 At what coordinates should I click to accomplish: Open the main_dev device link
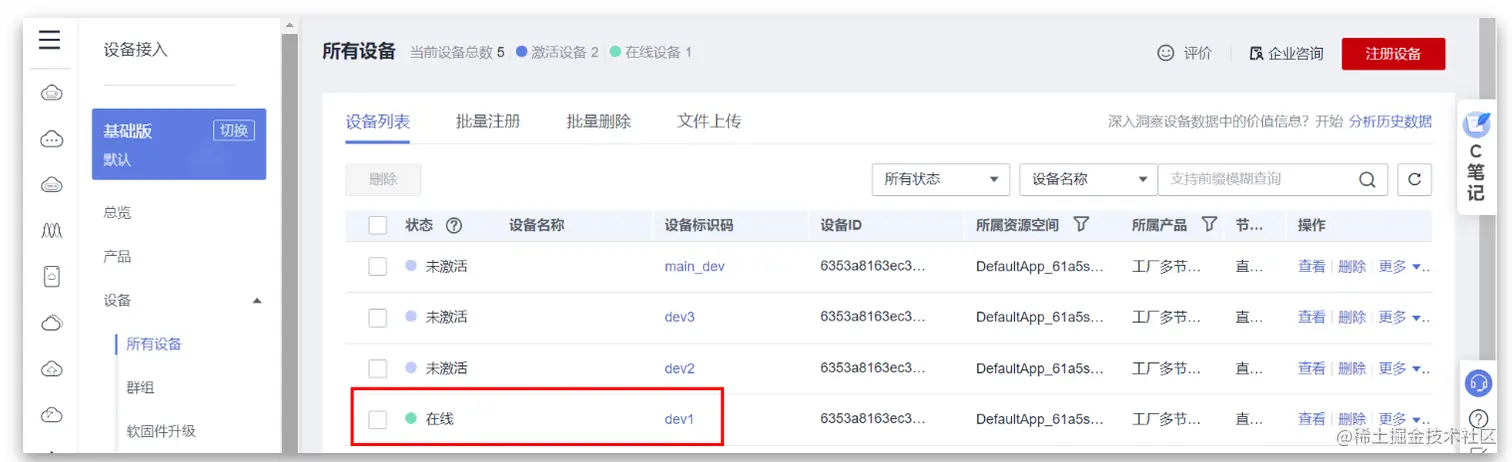click(695, 267)
